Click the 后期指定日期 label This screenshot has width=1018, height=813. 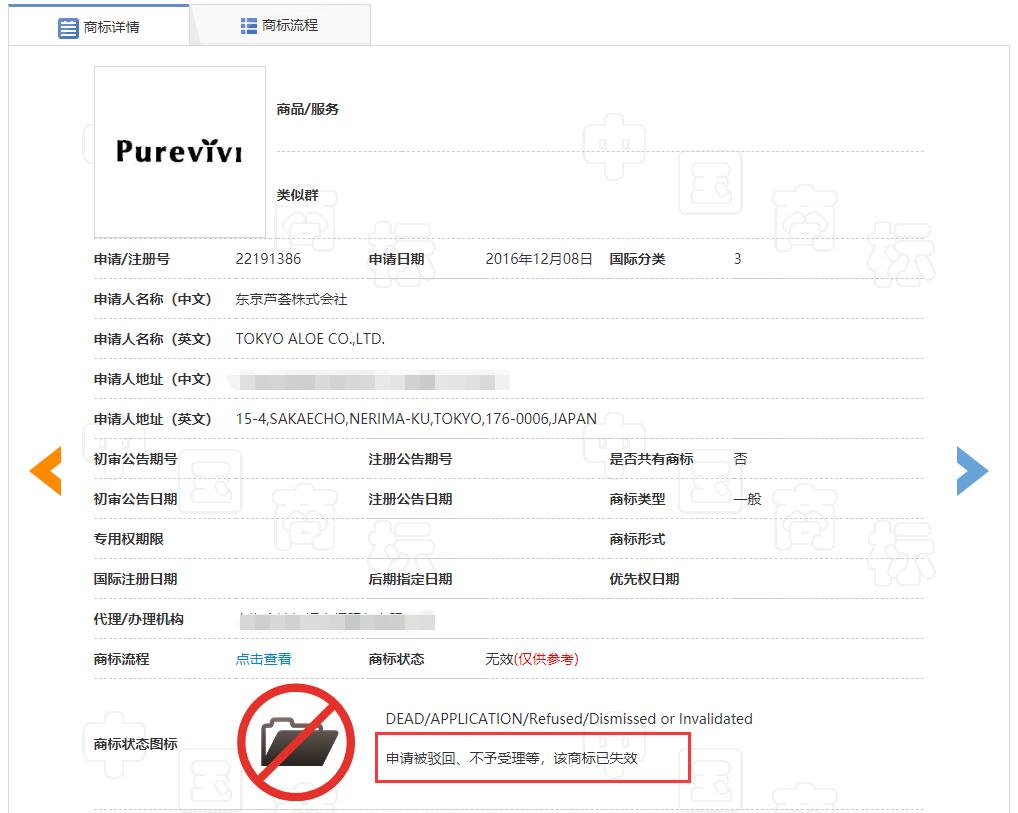(410, 579)
